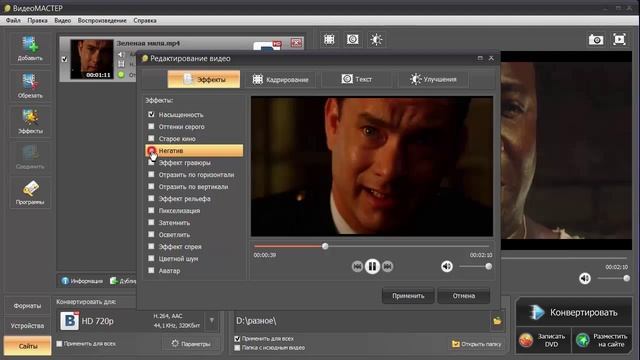Select the Форматы tab
The height and width of the screenshot is (360, 640).
(x=27, y=306)
